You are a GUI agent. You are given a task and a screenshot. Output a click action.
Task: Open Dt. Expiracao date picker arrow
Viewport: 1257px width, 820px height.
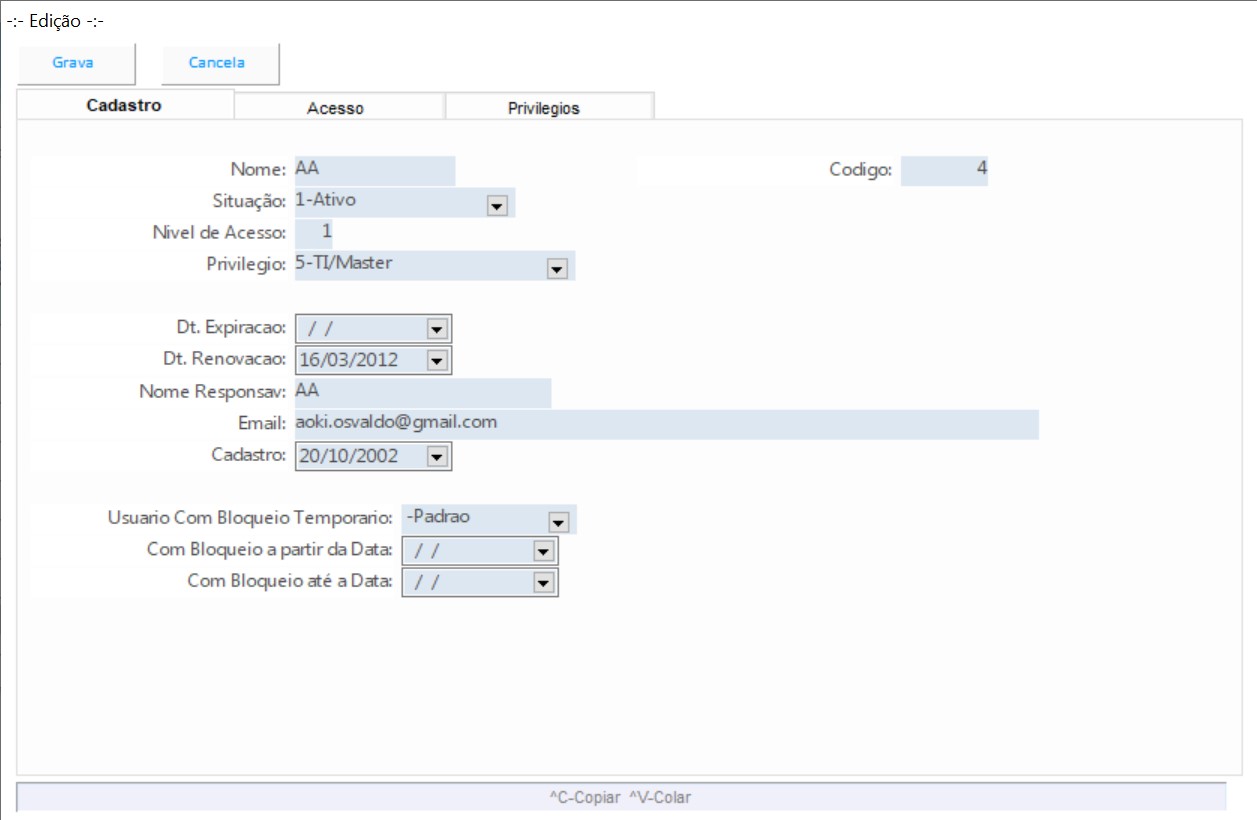(436, 329)
